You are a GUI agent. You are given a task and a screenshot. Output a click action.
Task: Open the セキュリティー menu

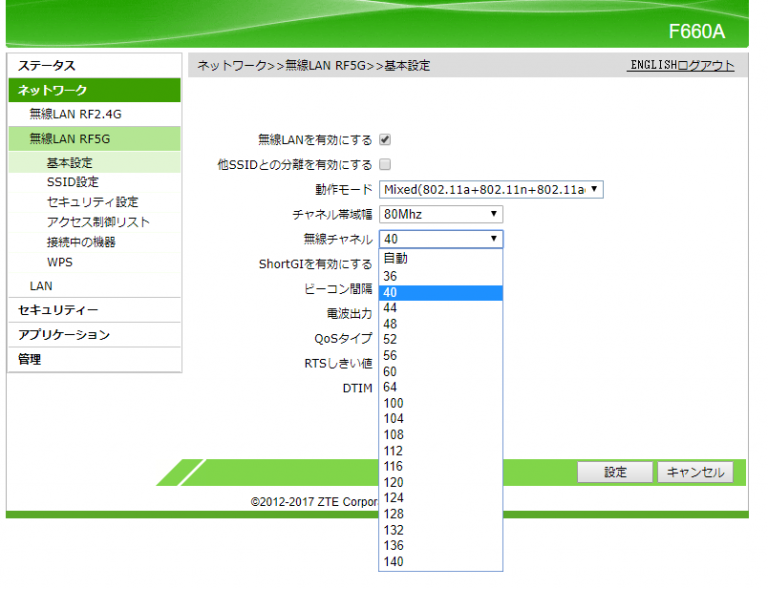pyautogui.click(x=95, y=310)
